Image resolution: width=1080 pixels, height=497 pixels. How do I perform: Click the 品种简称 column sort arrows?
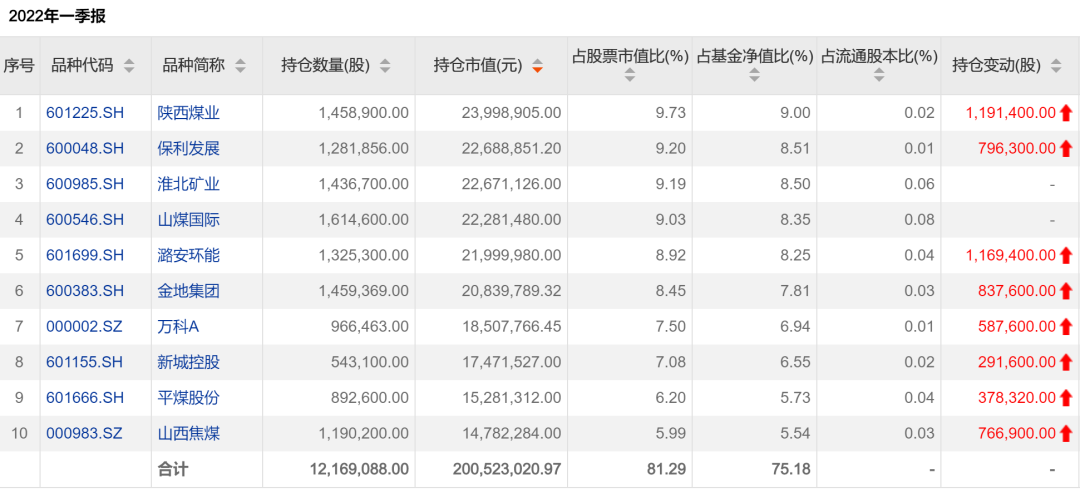click(x=240, y=66)
